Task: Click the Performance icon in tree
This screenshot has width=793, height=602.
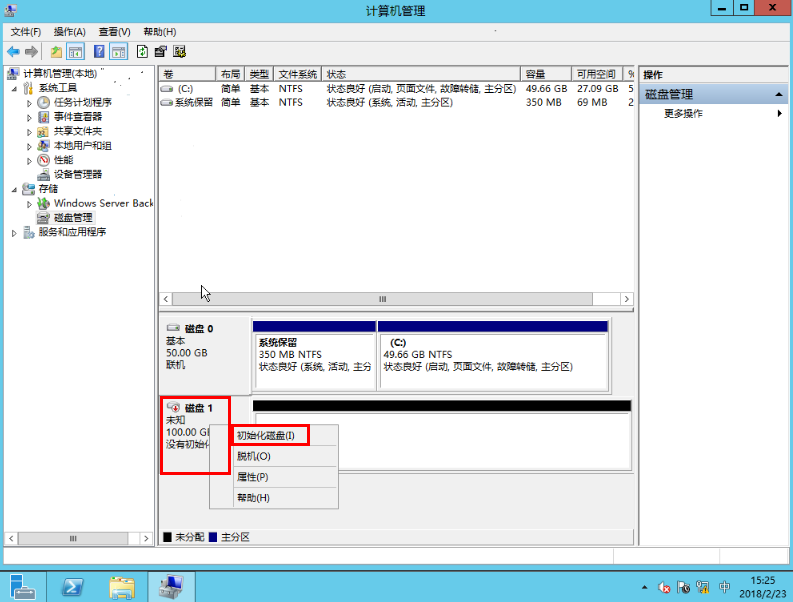Action: pos(43,160)
